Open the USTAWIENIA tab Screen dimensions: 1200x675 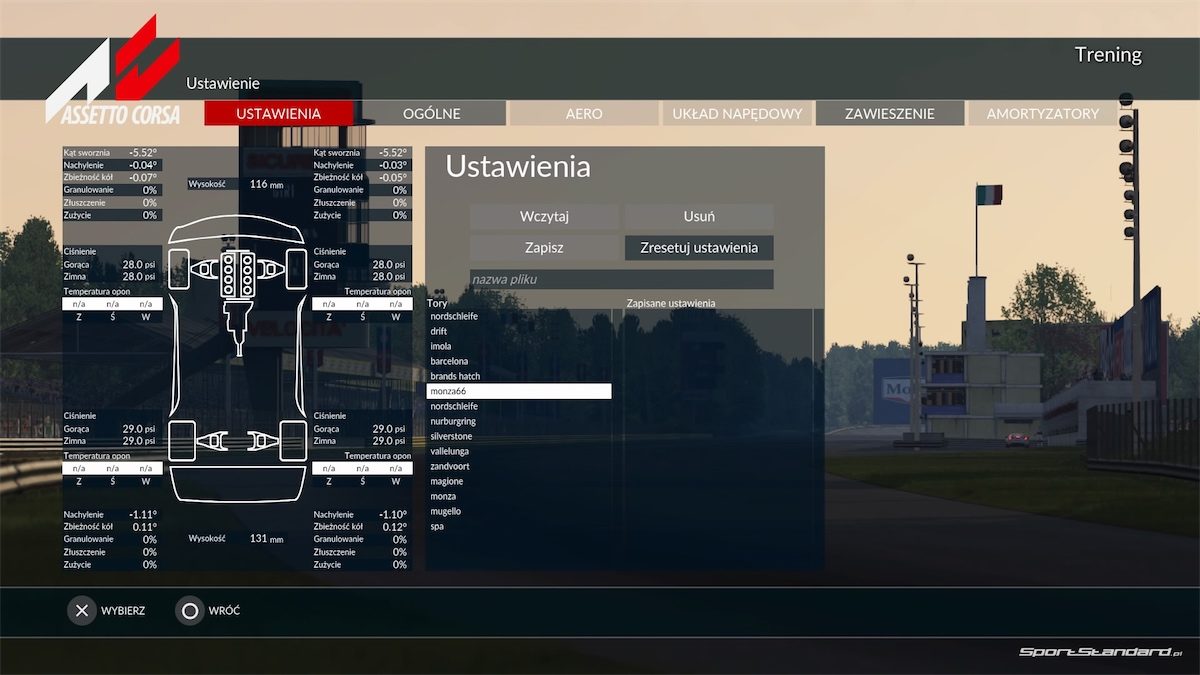coord(279,113)
